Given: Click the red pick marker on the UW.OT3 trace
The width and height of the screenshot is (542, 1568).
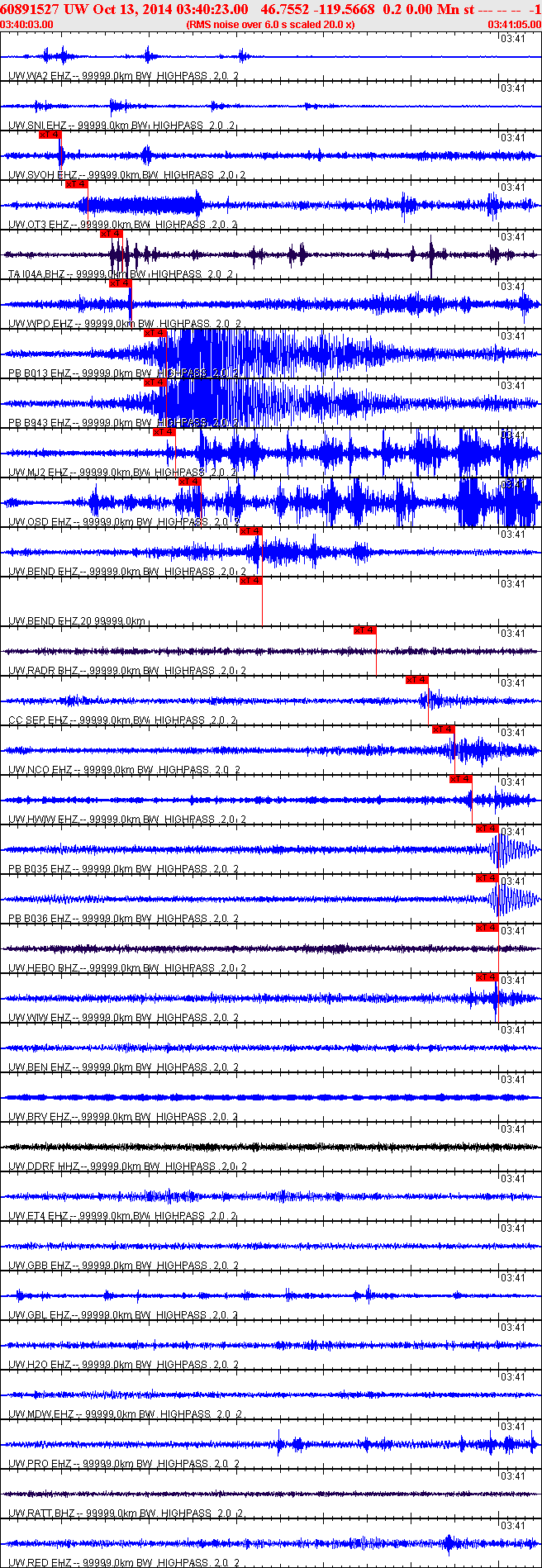Looking at the screenshot, I should [x=77, y=184].
